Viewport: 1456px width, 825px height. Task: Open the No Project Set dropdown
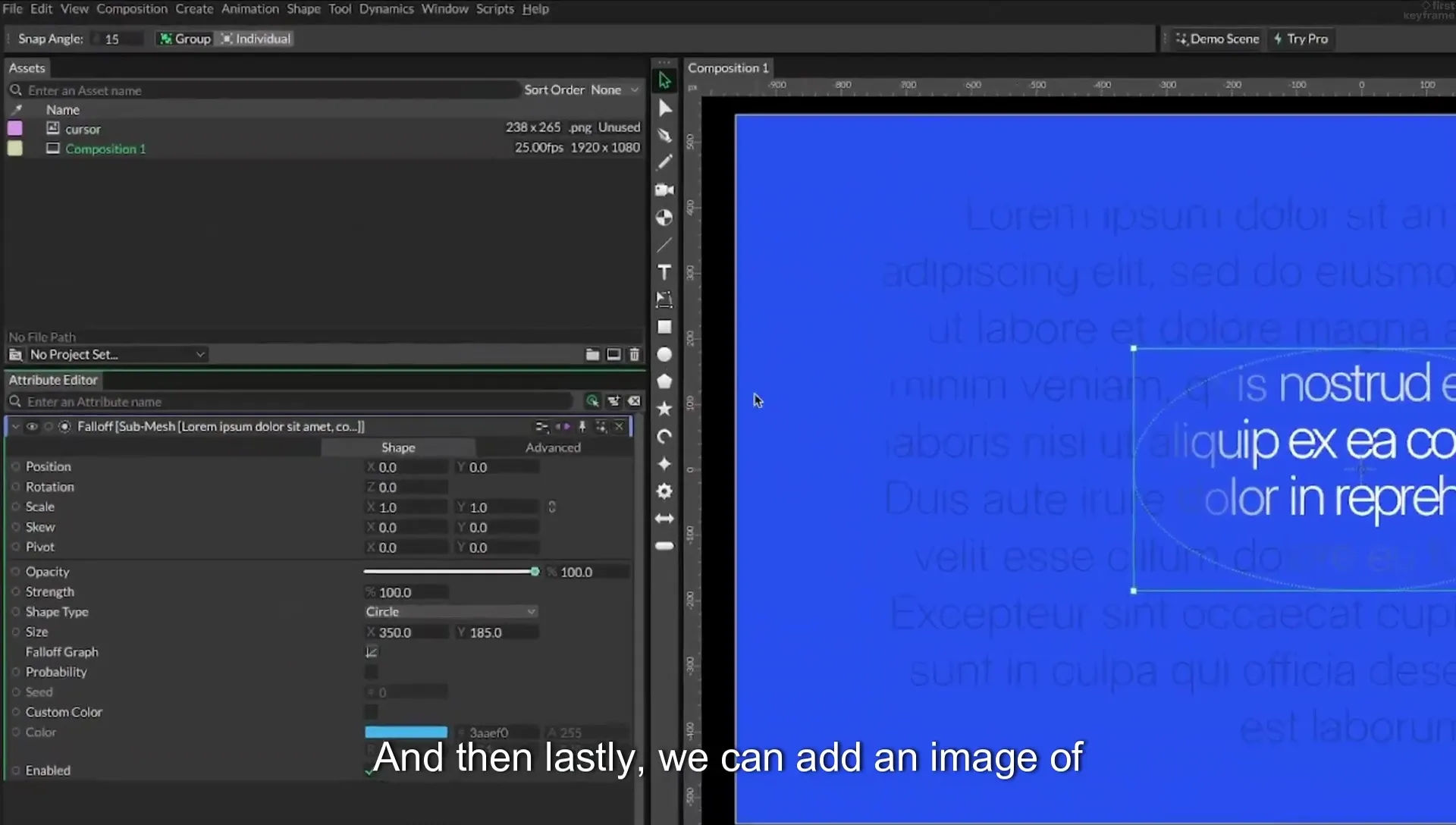[x=117, y=354]
